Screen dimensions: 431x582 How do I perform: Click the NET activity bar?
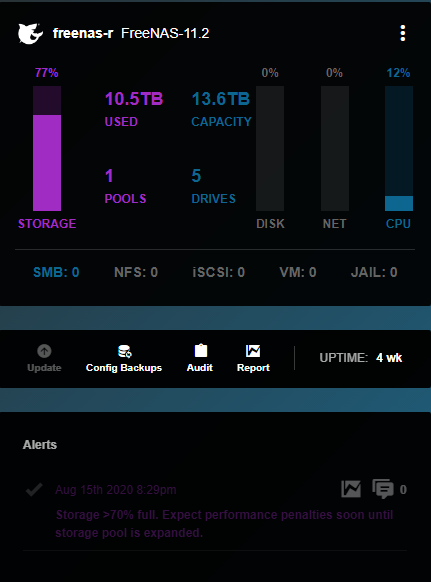click(334, 148)
